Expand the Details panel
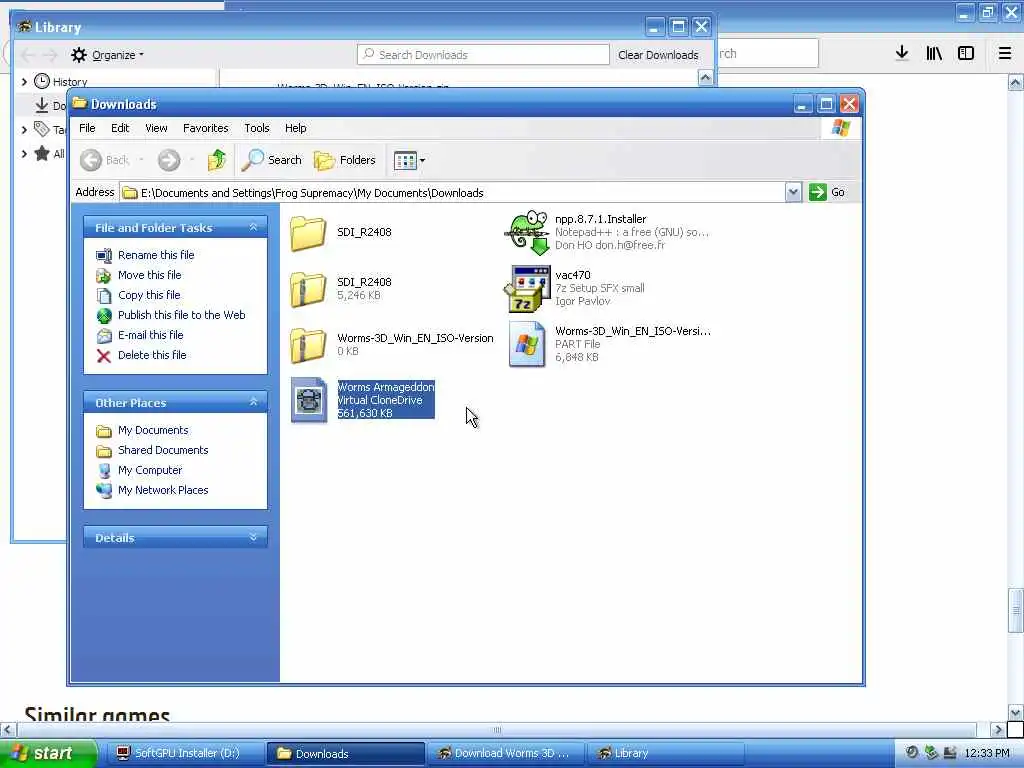Viewport: 1024px width, 768px height. tap(253, 537)
